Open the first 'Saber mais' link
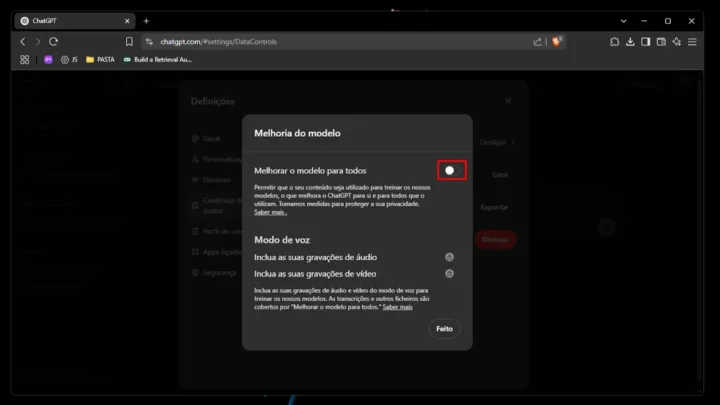 270,212
